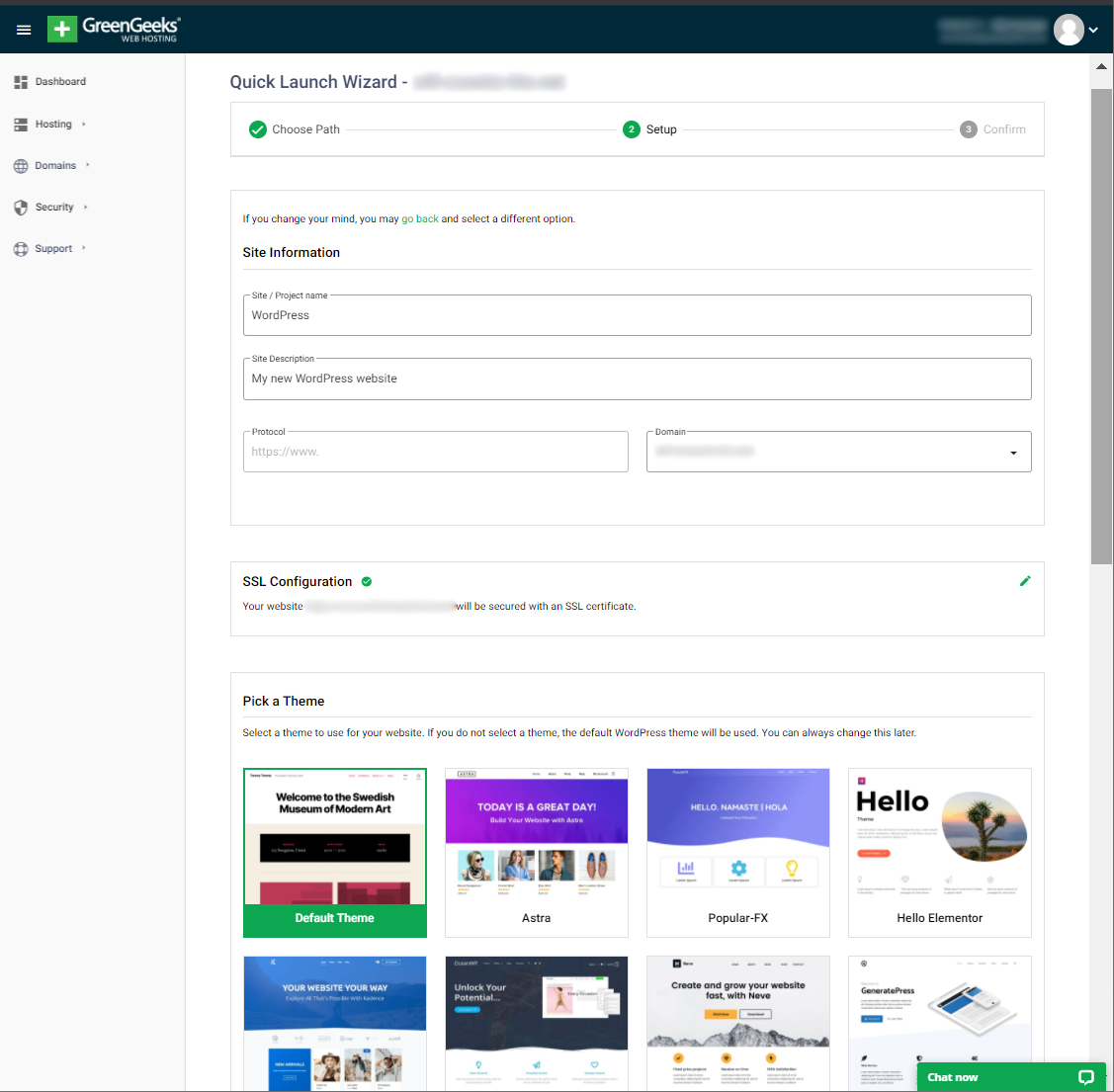1114x1092 pixels.
Task: Open the Domain dropdown
Action: click(x=838, y=452)
